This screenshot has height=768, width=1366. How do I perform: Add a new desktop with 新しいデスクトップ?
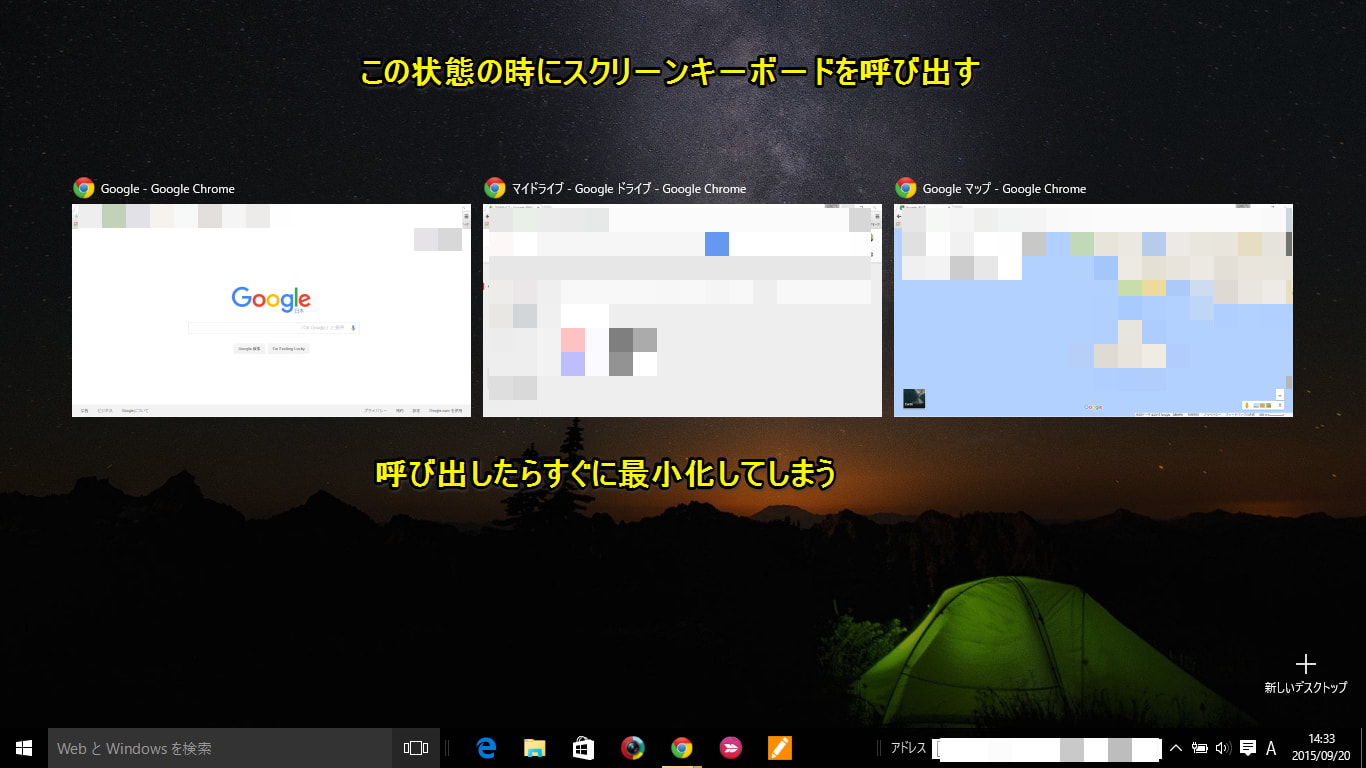tap(1305, 673)
